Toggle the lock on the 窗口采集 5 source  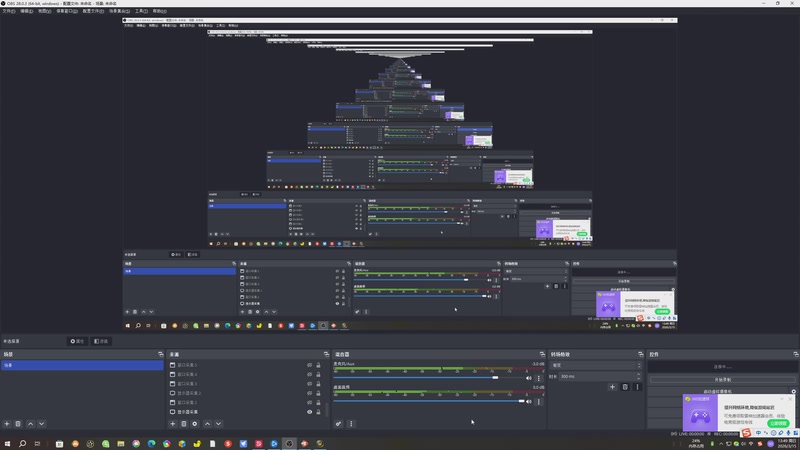(x=318, y=365)
